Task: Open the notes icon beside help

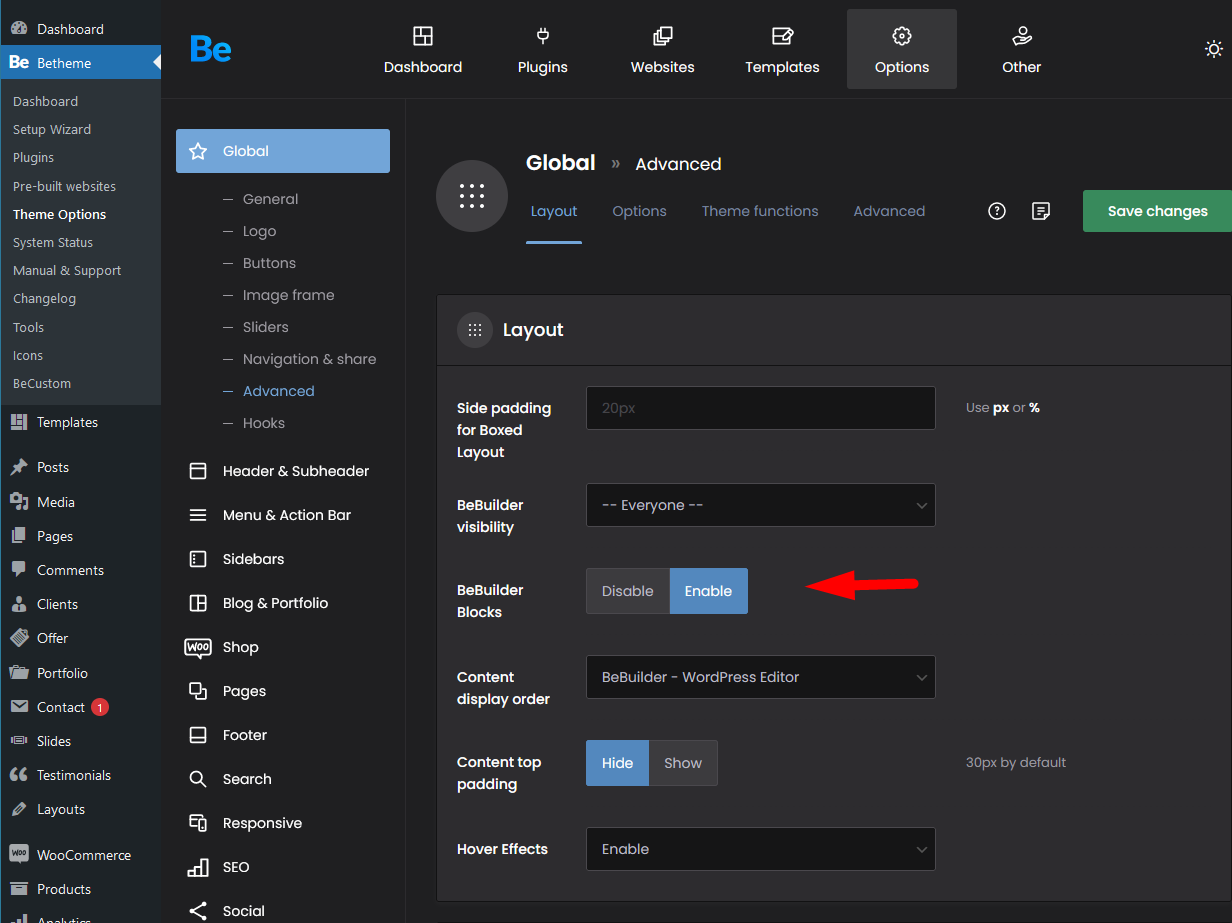Action: click(x=1041, y=211)
